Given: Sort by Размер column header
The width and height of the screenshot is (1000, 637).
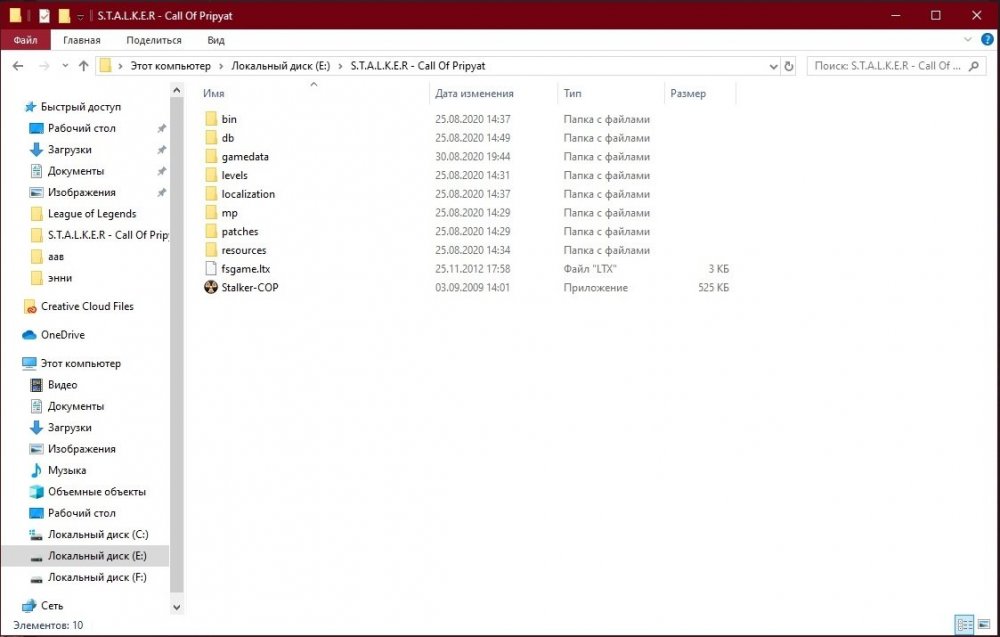Looking at the screenshot, I should (x=688, y=93).
